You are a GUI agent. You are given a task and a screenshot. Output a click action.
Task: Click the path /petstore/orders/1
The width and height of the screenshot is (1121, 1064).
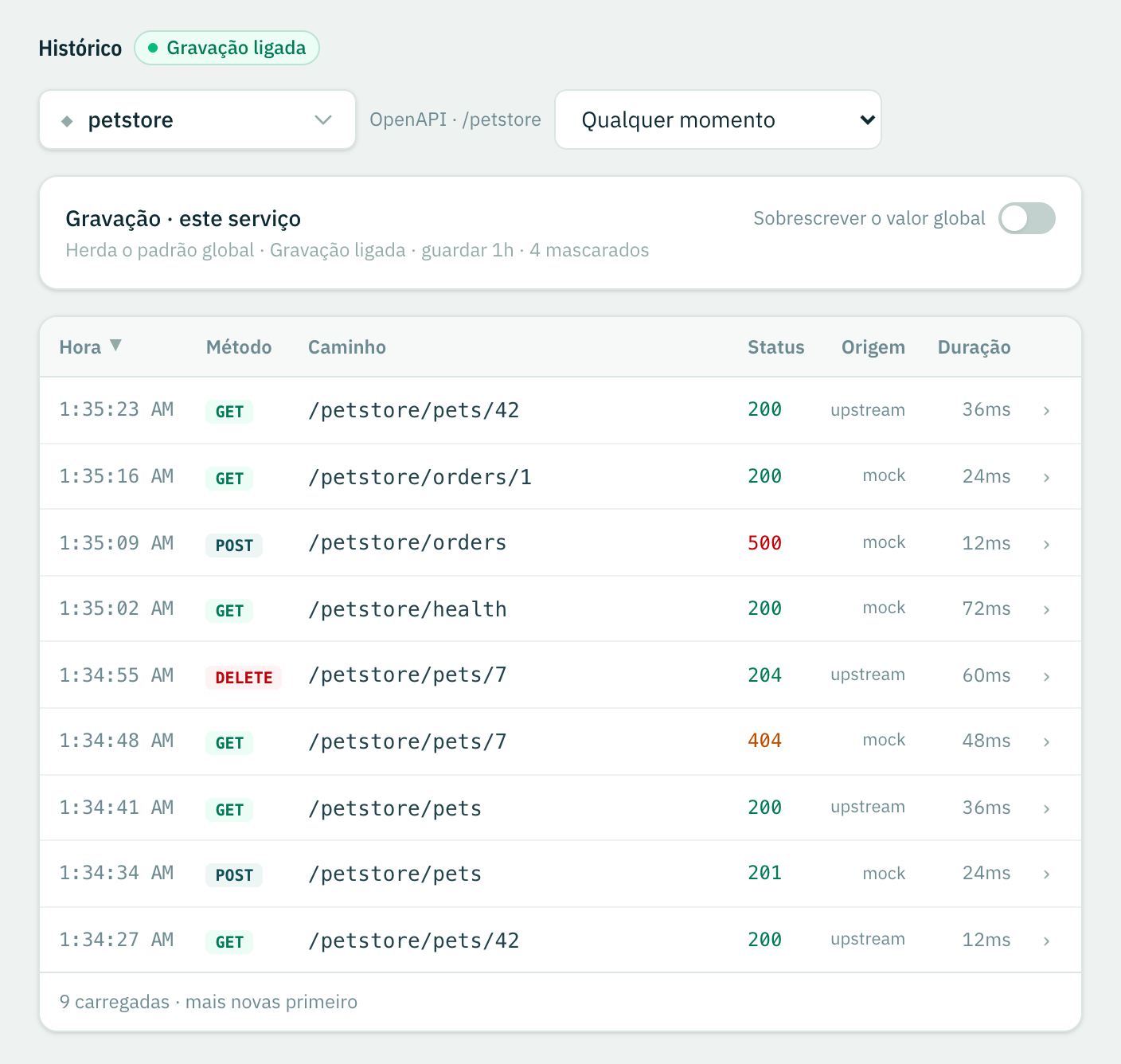[420, 477]
